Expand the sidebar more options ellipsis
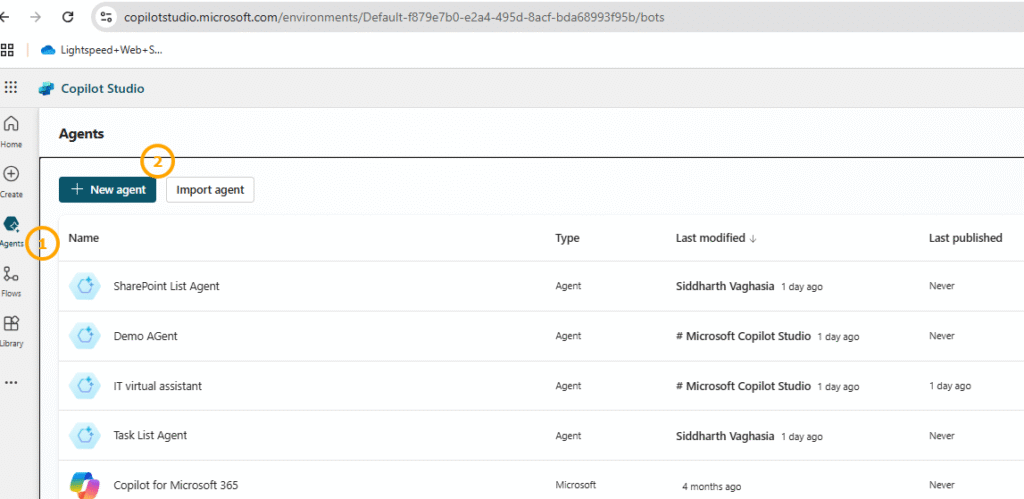Screen dimensions: 1024x499 [11, 382]
